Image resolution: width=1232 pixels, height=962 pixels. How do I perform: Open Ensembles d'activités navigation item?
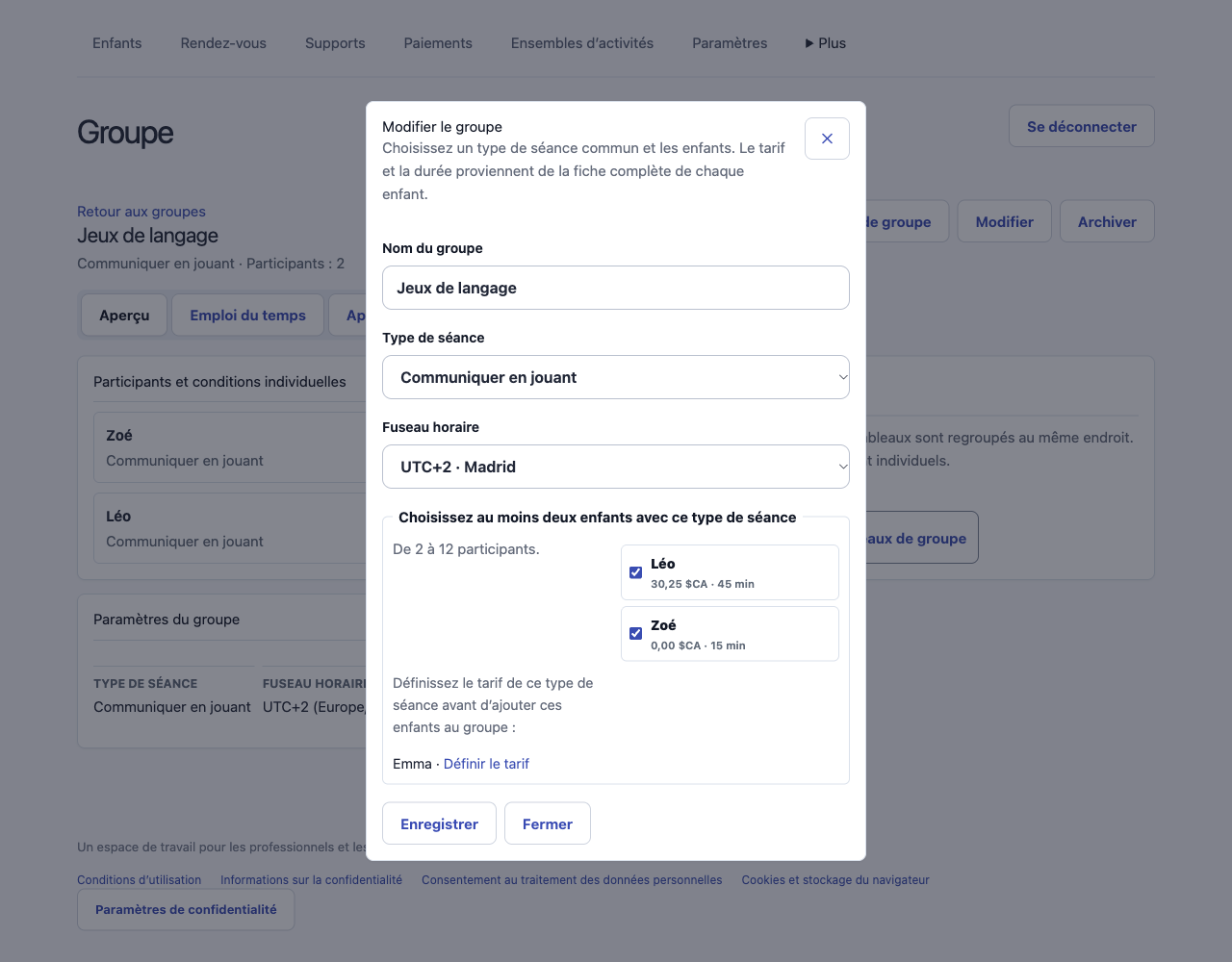[x=582, y=43]
